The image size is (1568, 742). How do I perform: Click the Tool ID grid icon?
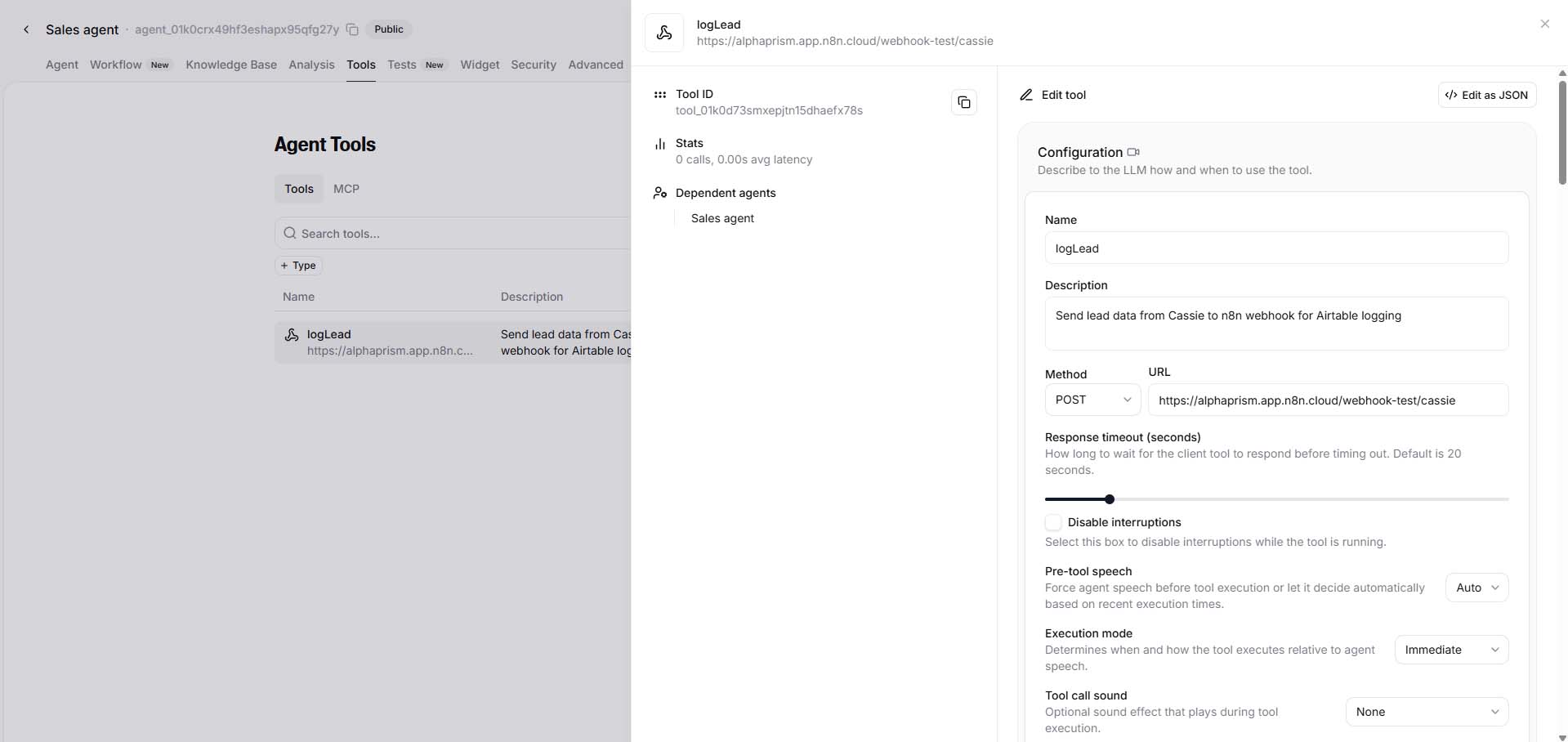coord(660,95)
